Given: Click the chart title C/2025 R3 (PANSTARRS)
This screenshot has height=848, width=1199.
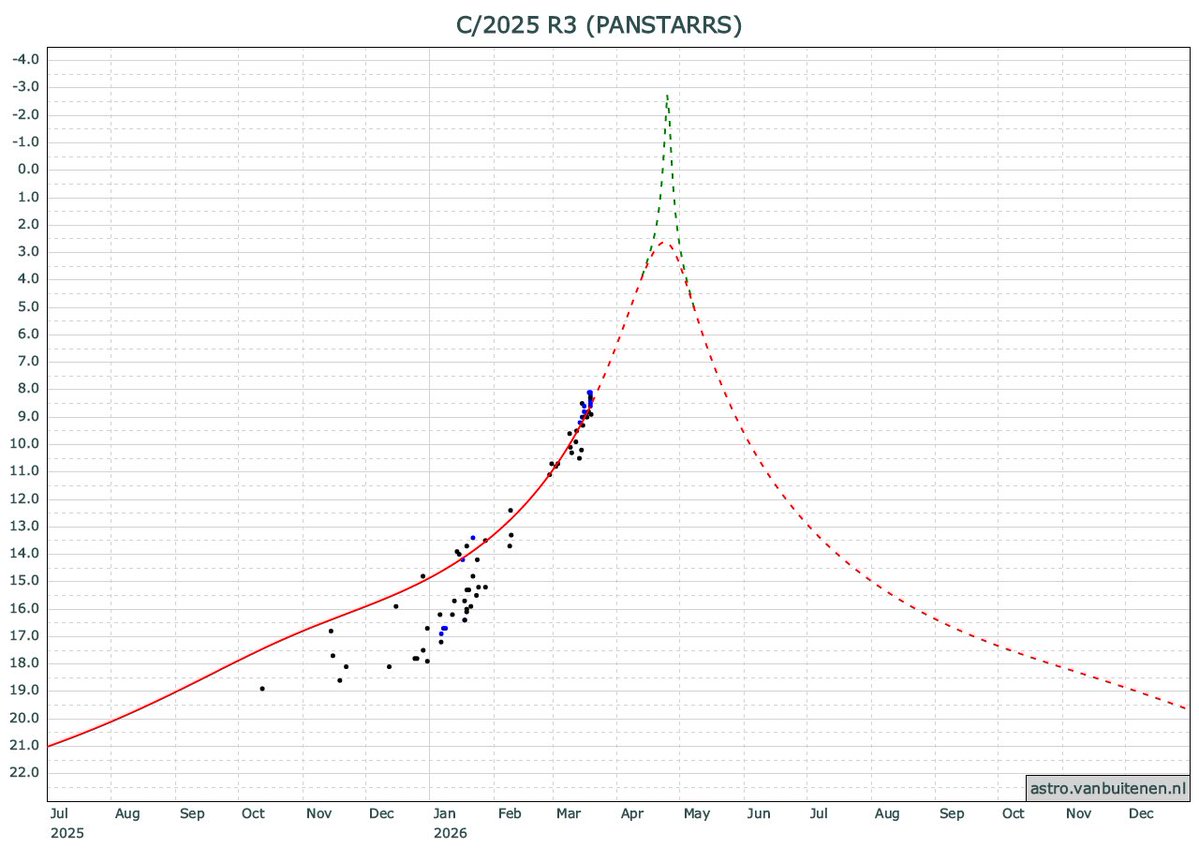Looking at the screenshot, I should 599,24.
